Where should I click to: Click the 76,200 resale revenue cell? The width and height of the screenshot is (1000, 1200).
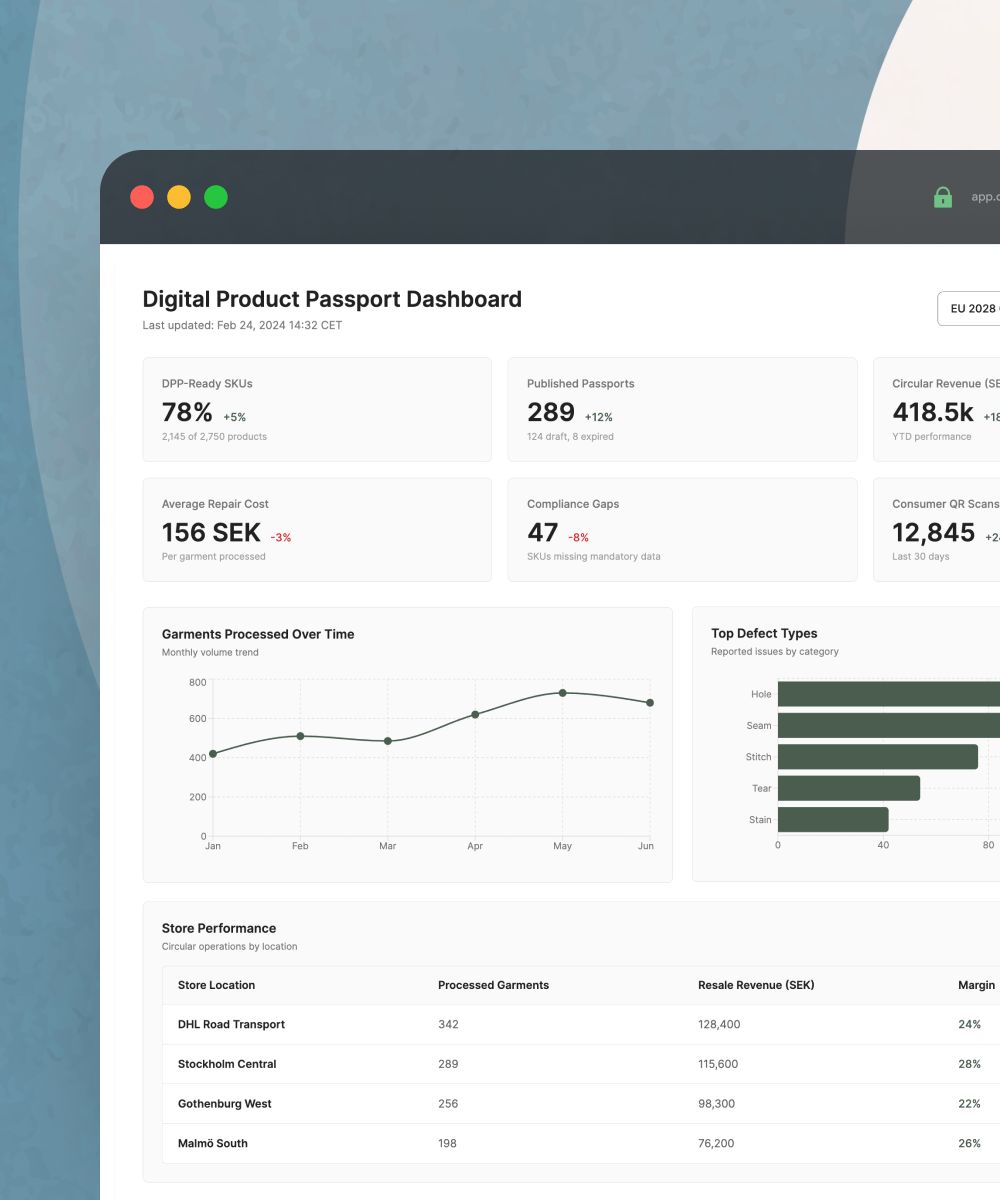coord(716,1143)
